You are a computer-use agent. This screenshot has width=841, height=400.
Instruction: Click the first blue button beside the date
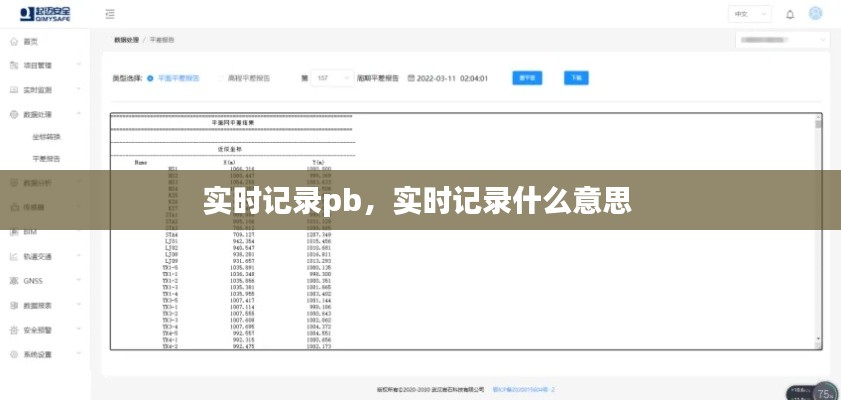pos(527,77)
